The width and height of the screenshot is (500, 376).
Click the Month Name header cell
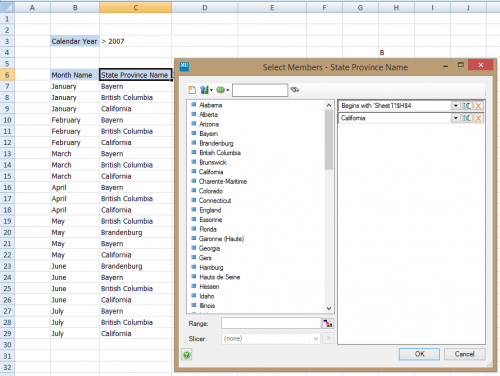pyautogui.click(x=75, y=75)
